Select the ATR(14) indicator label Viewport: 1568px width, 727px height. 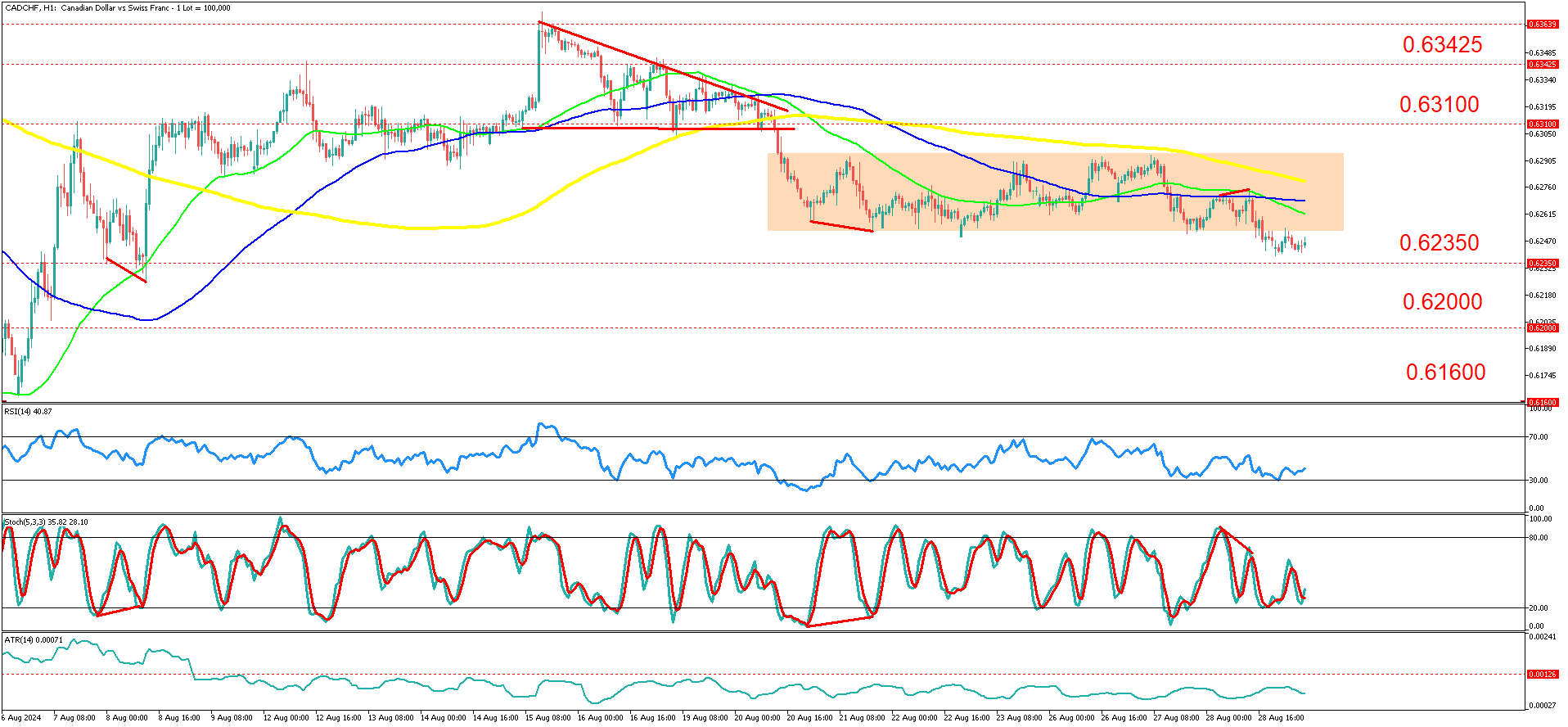tap(33, 639)
